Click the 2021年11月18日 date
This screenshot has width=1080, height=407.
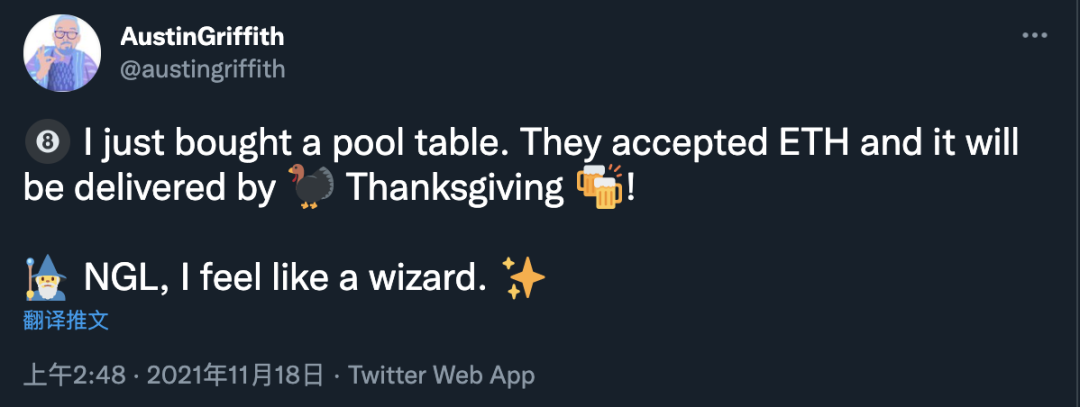235,375
